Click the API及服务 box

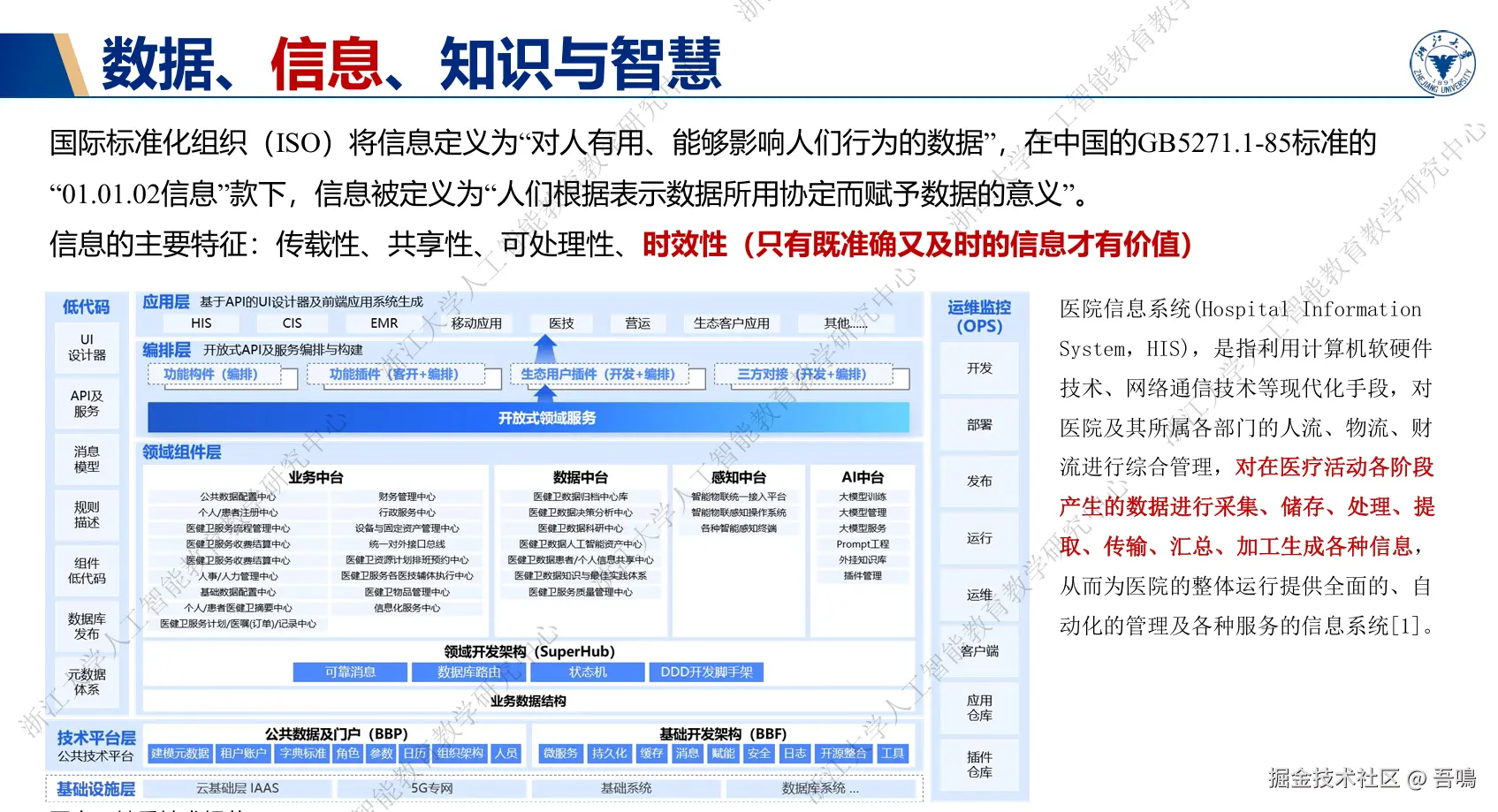point(87,403)
